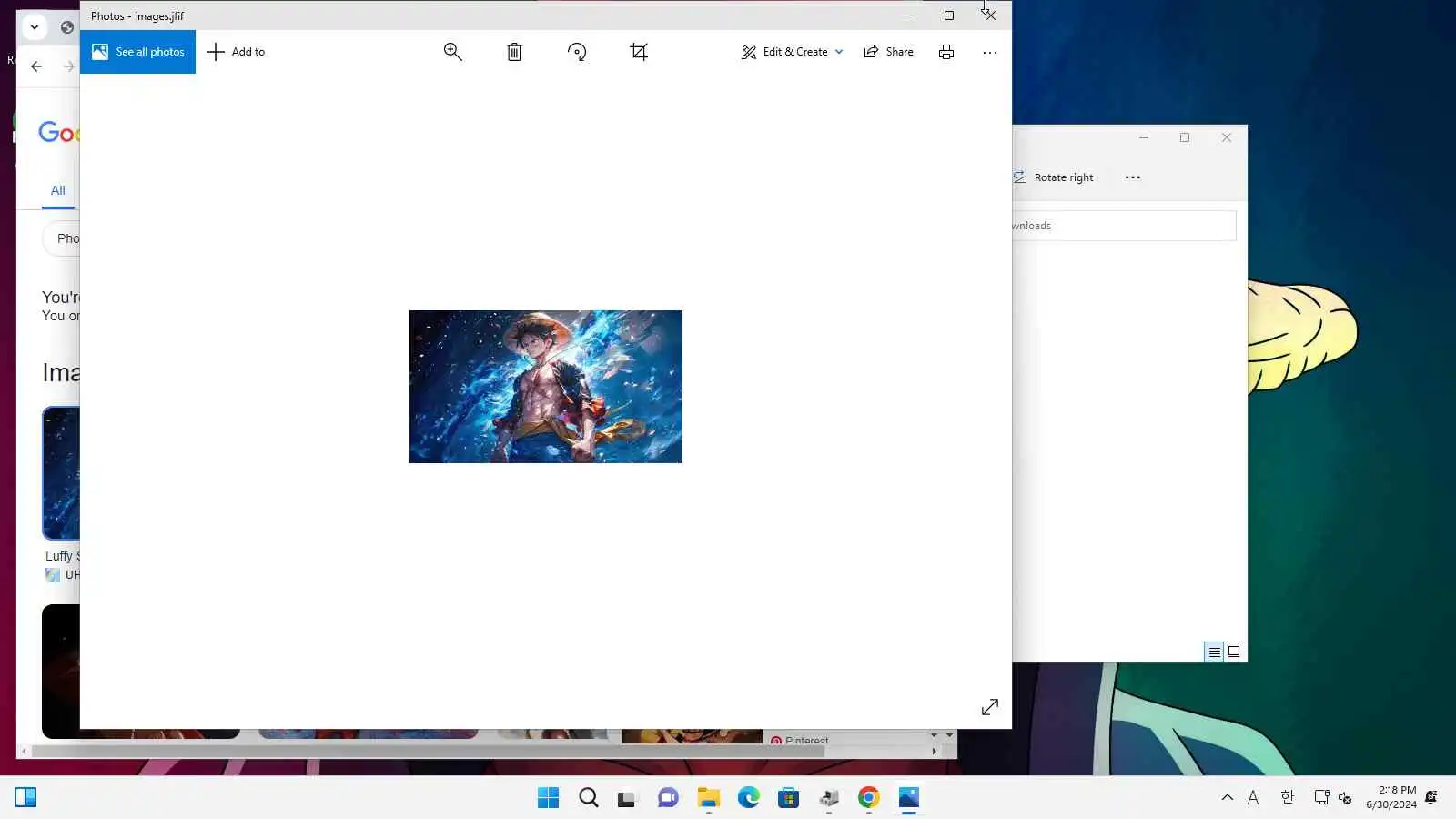Click the See all photos button
This screenshot has width=1456, height=819.
138,52
